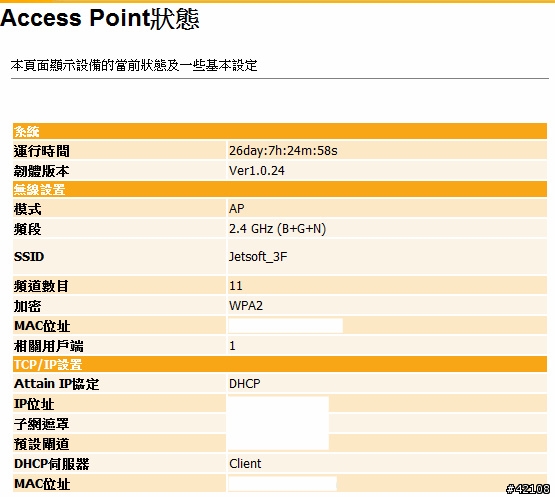
Task: Select associated clients value 1
Action: tap(232, 345)
